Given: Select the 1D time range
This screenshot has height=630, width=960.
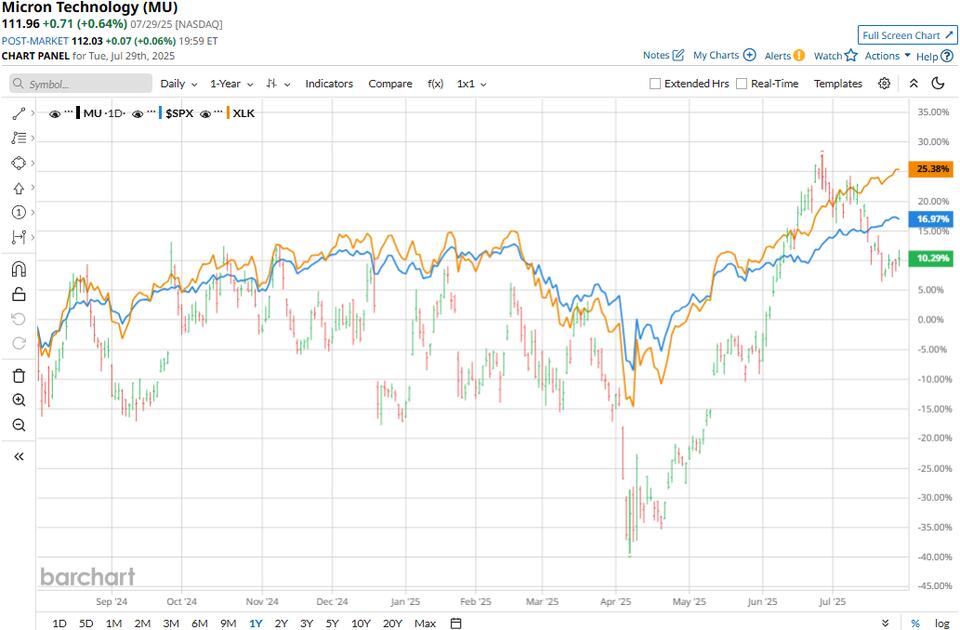Looking at the screenshot, I should [x=59, y=623].
